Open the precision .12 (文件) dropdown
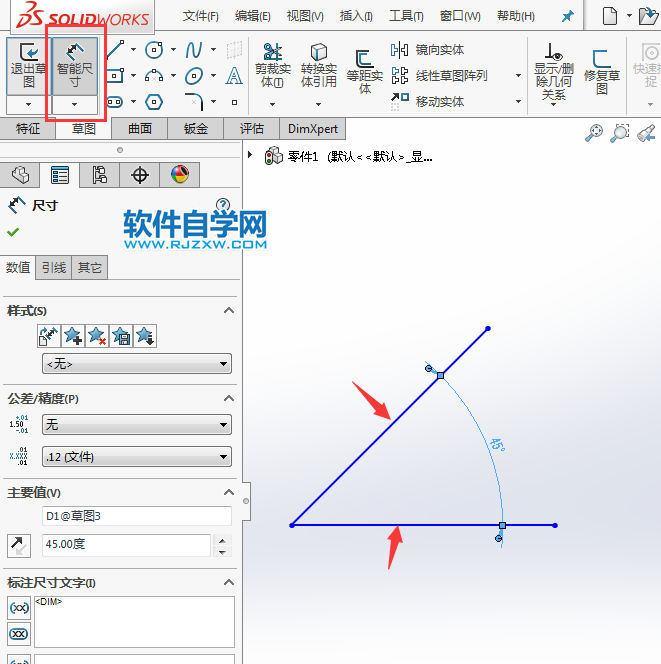The image size is (661, 664). point(137,456)
